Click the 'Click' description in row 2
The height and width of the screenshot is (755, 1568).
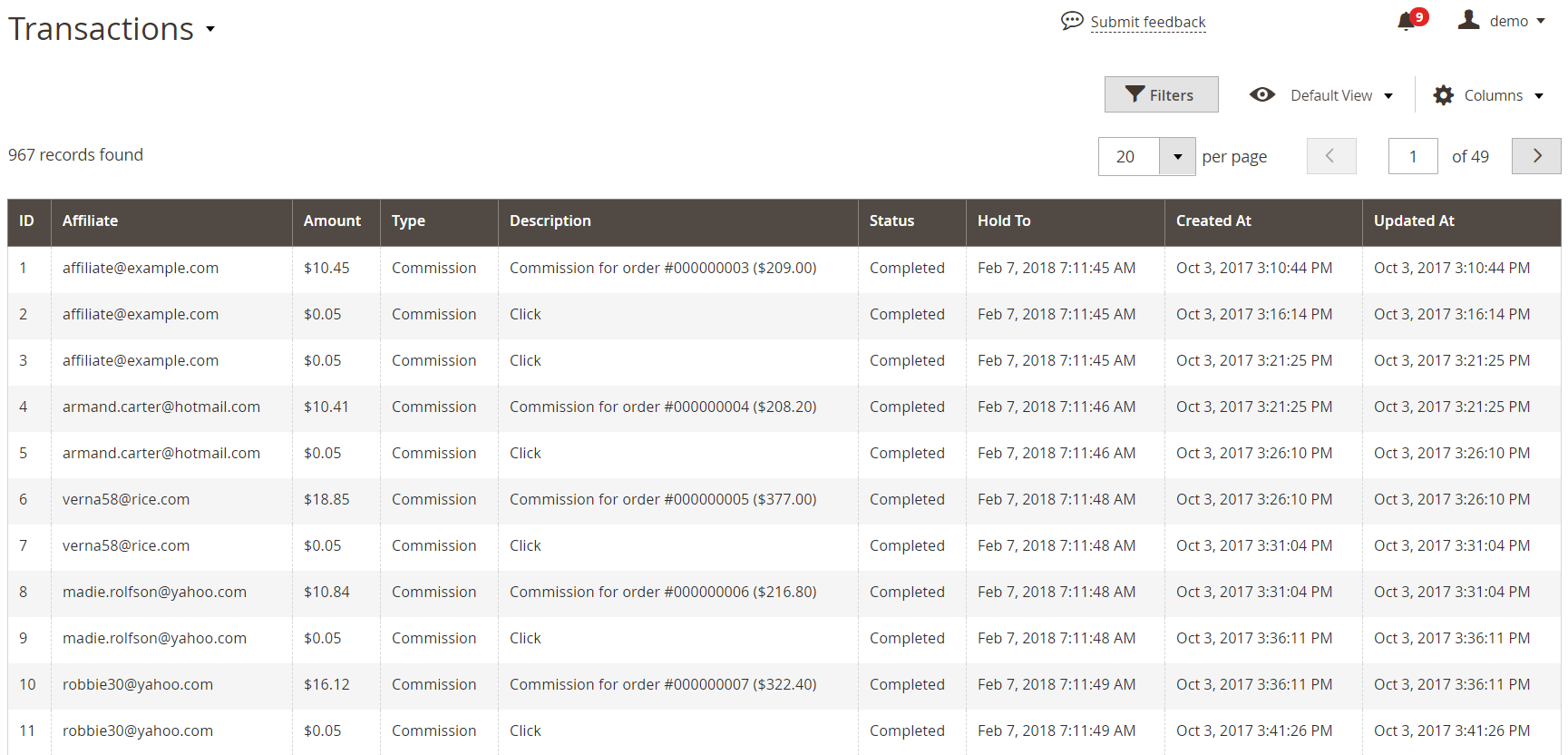(525, 314)
